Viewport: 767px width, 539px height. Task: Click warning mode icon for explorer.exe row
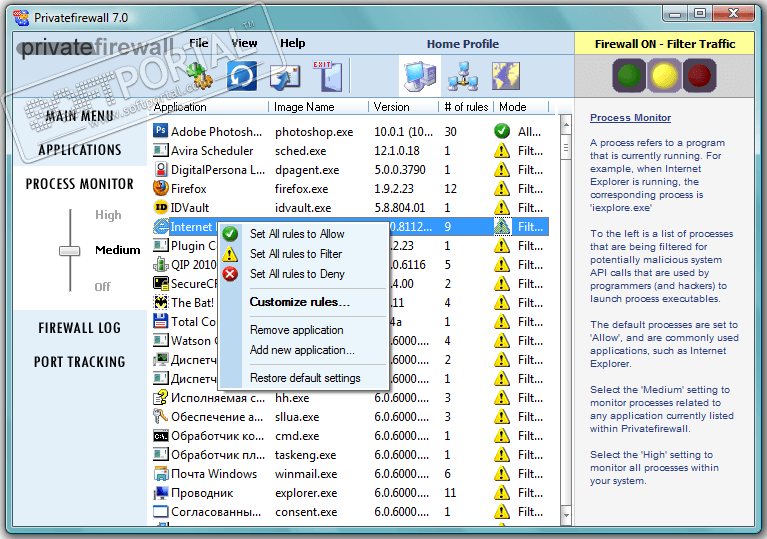point(502,493)
